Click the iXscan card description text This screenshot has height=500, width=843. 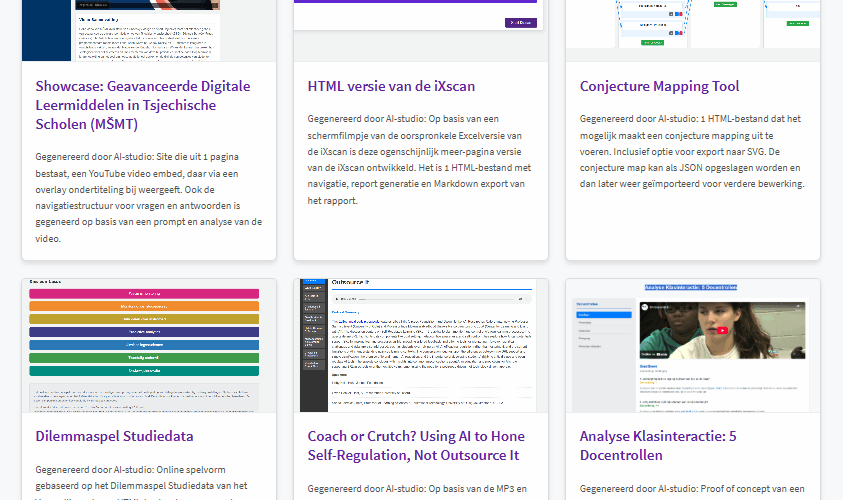(420, 160)
